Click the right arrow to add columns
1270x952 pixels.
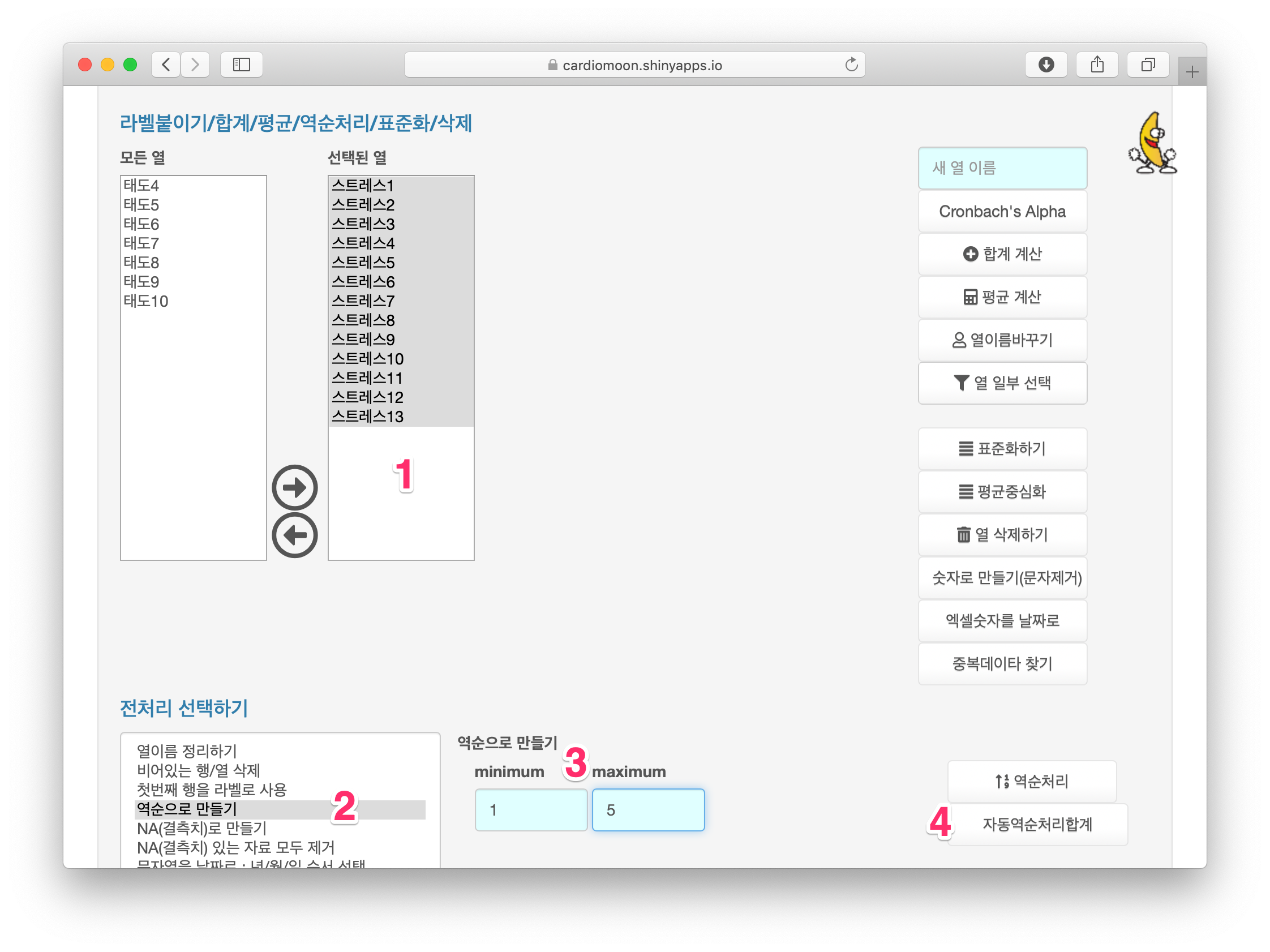pyautogui.click(x=294, y=487)
